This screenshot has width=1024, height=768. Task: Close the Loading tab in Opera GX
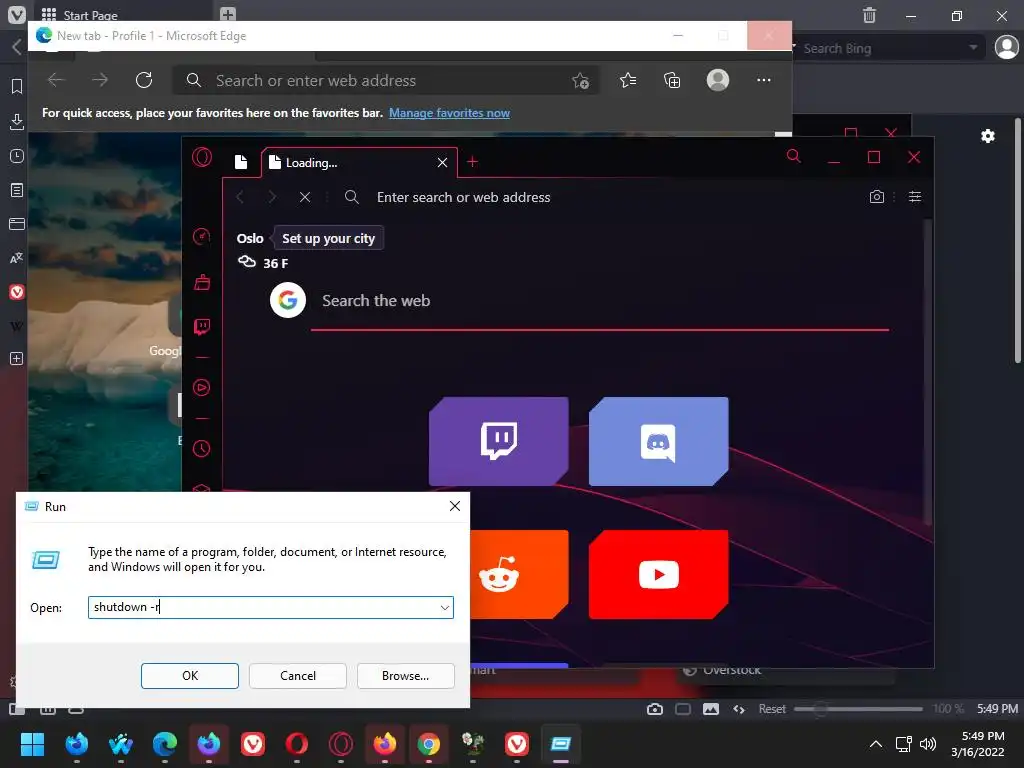(x=442, y=163)
